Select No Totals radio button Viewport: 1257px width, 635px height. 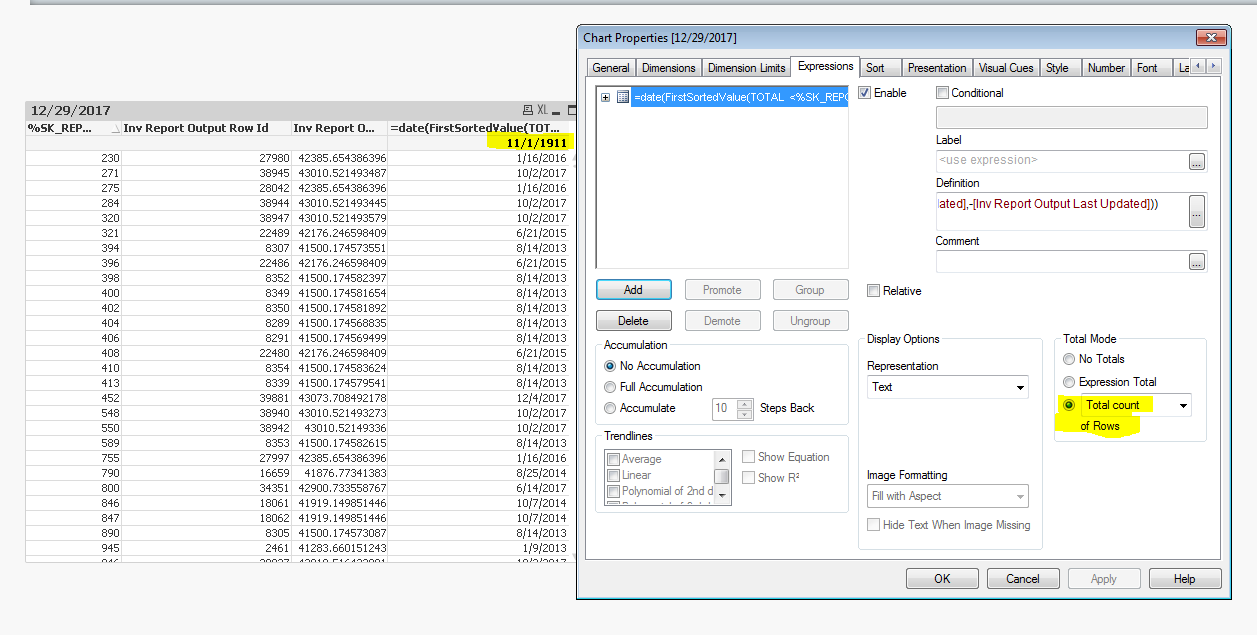coord(1069,359)
